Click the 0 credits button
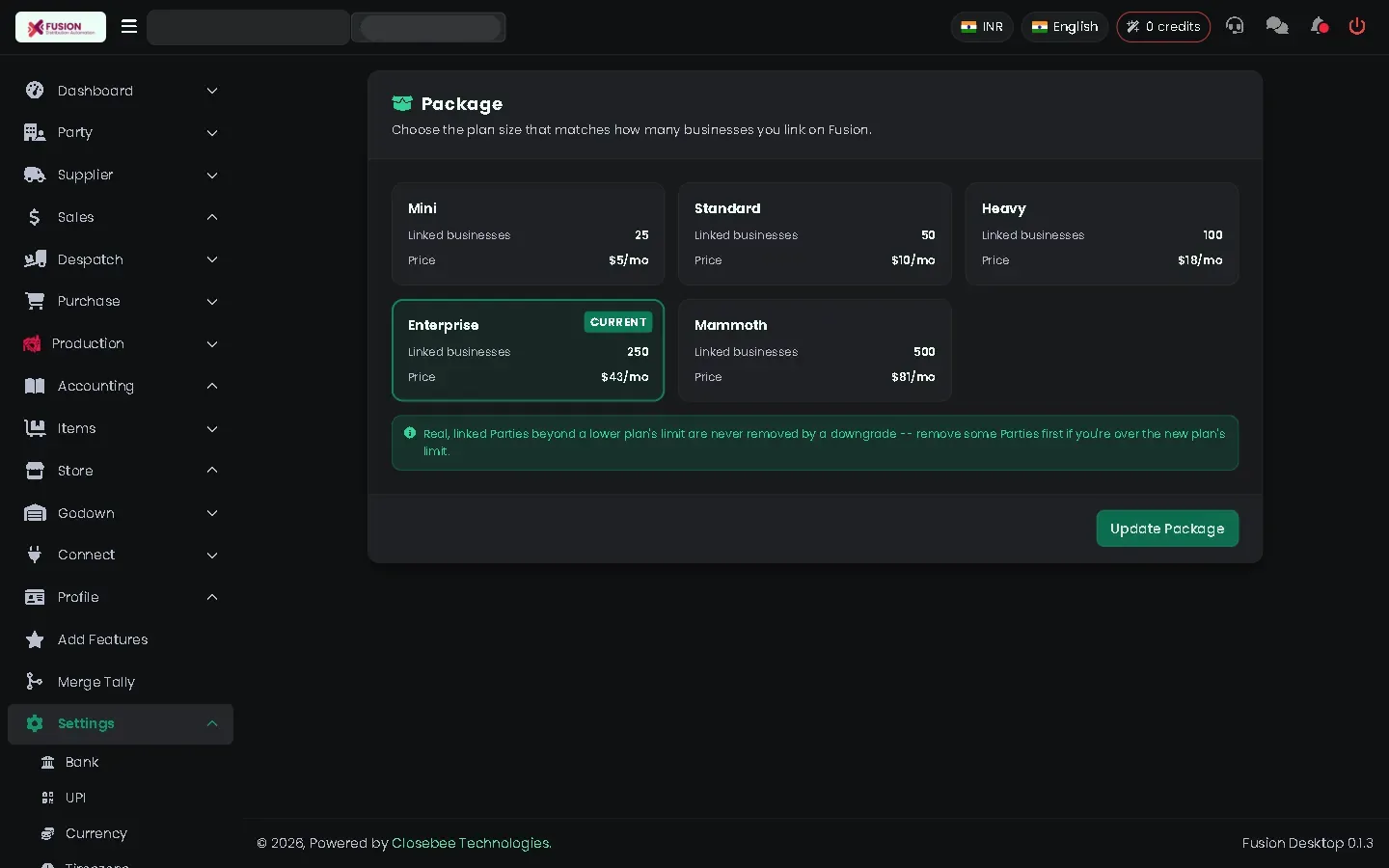The height and width of the screenshot is (868, 1389). [1163, 27]
